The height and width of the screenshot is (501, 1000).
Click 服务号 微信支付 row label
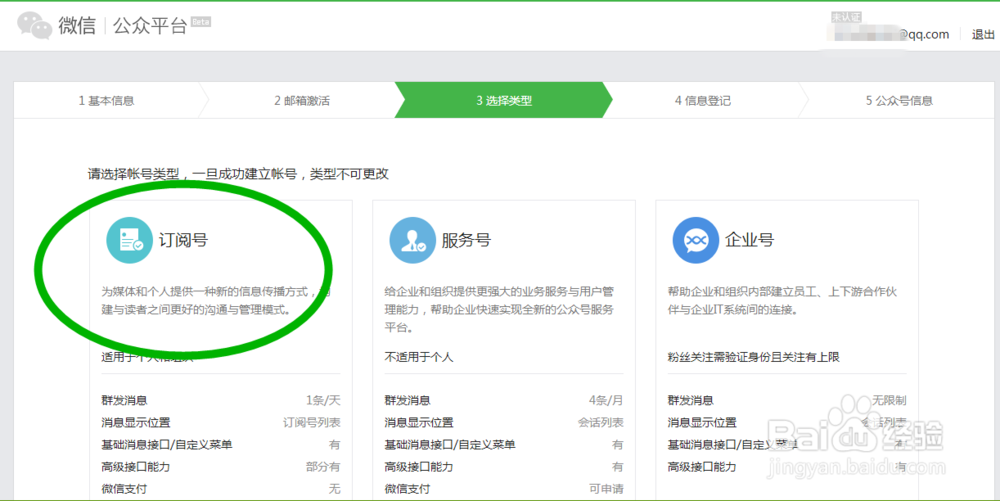tap(408, 490)
